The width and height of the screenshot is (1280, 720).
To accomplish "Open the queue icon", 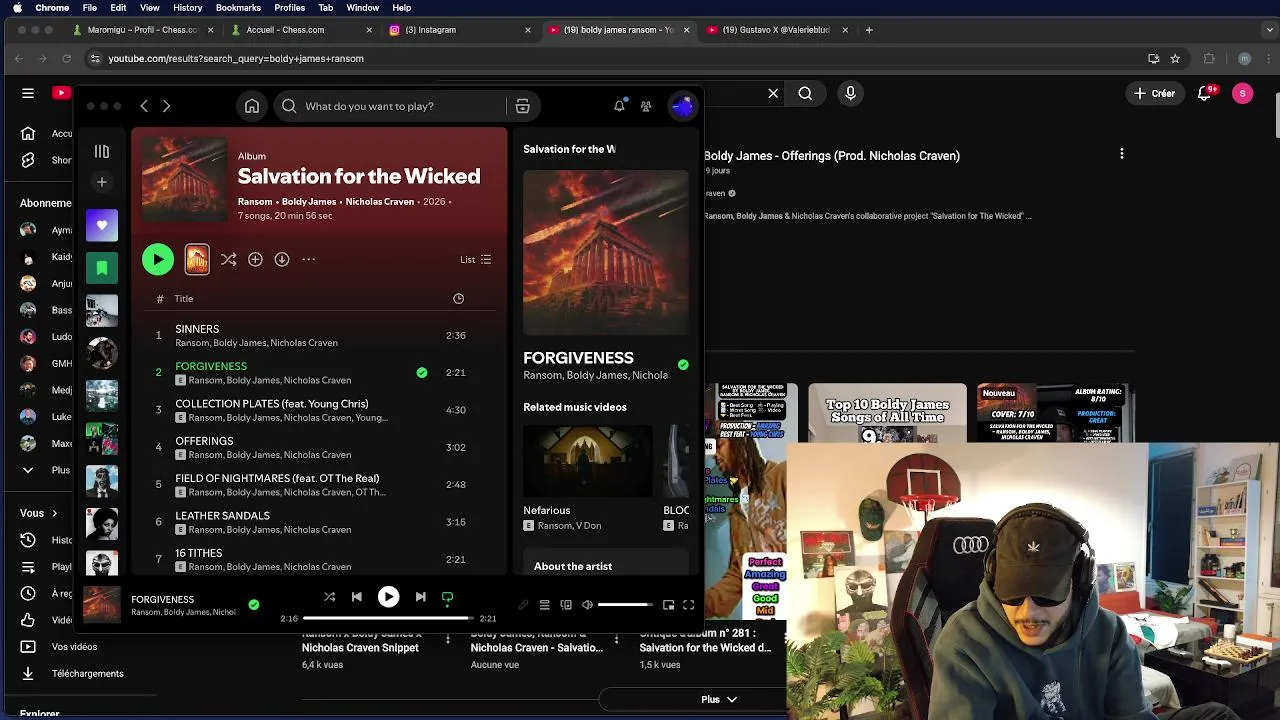I will tap(544, 605).
